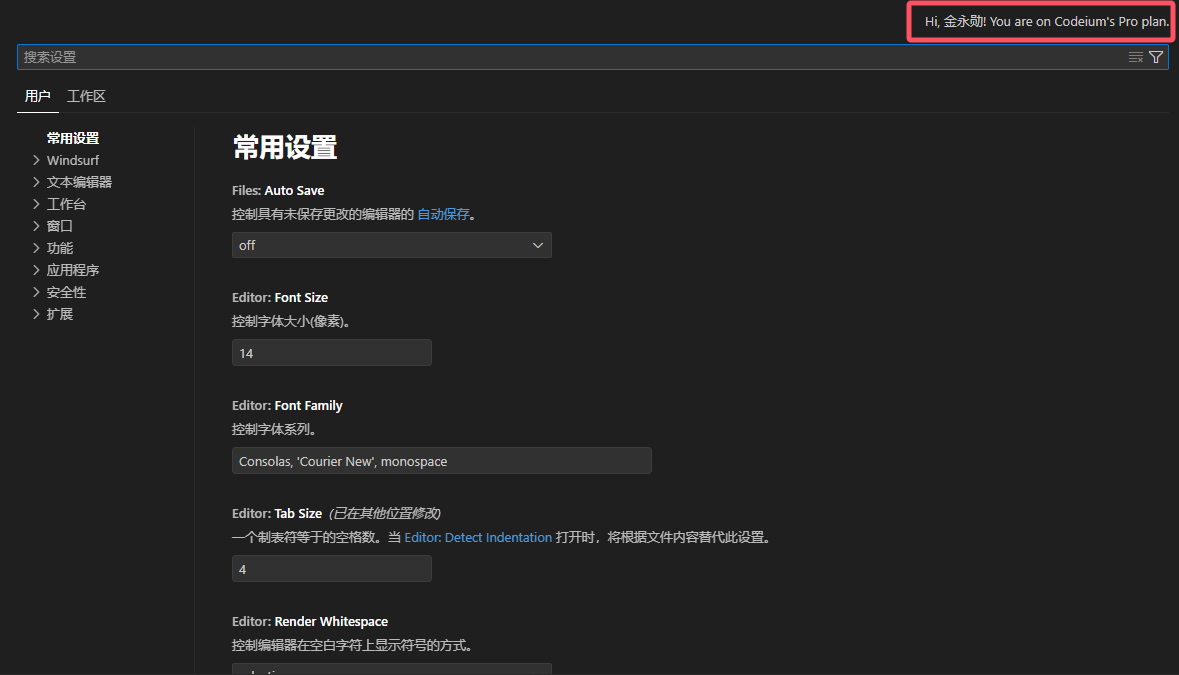Expand the Windsurf chevron in the tree
The height and width of the screenshot is (675, 1179).
pos(36,160)
